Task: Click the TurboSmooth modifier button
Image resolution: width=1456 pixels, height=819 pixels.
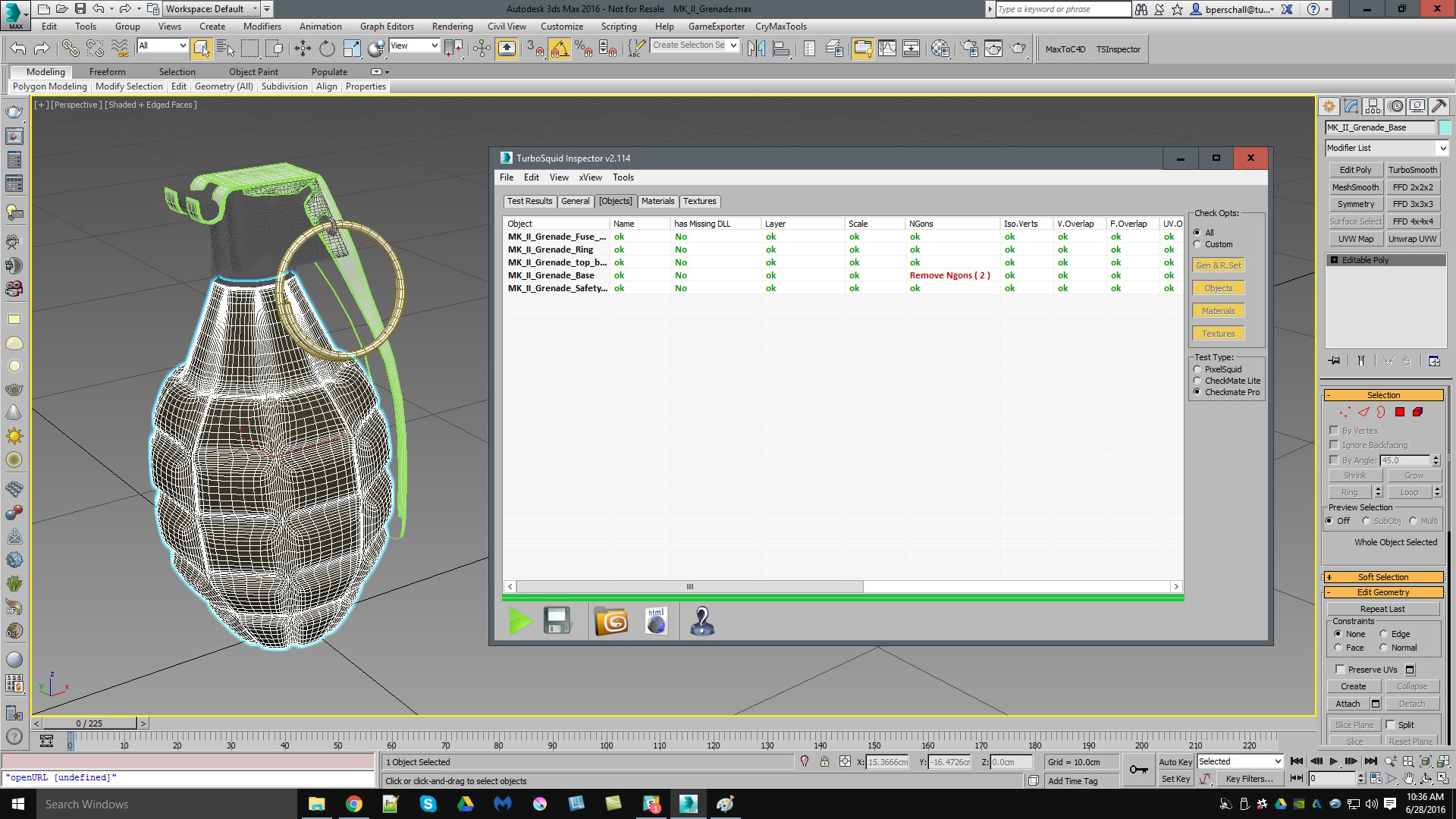Action: click(1413, 170)
